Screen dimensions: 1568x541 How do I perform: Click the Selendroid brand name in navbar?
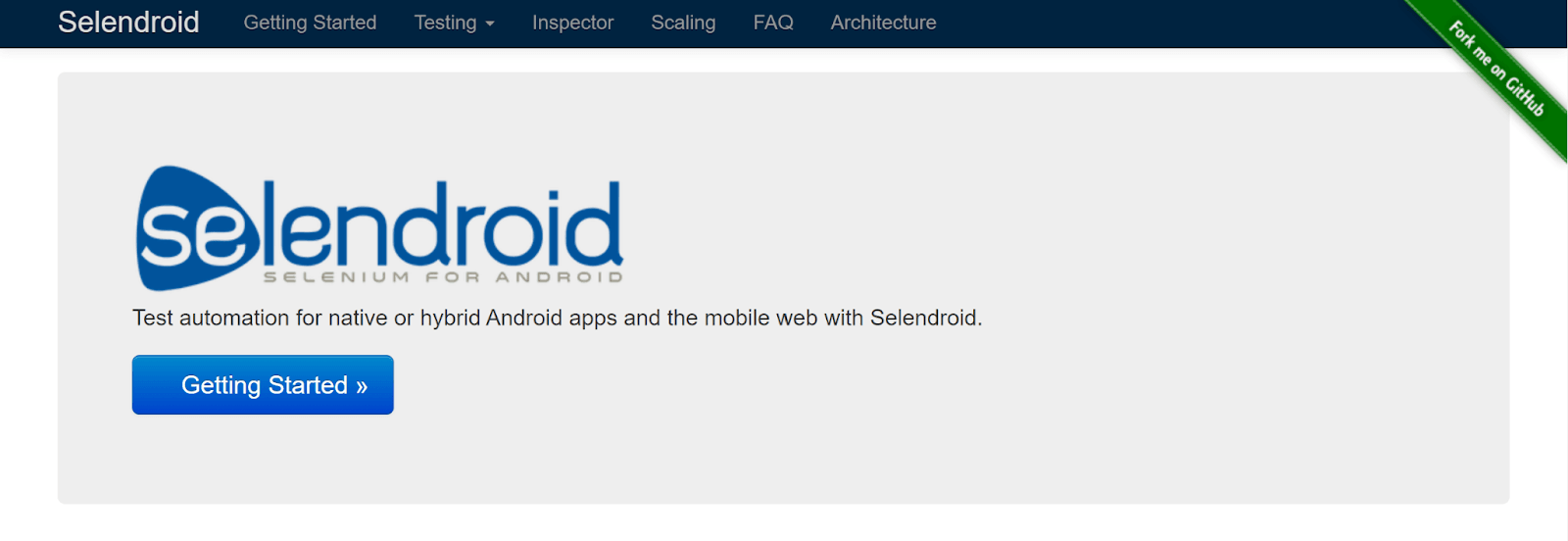tap(128, 23)
